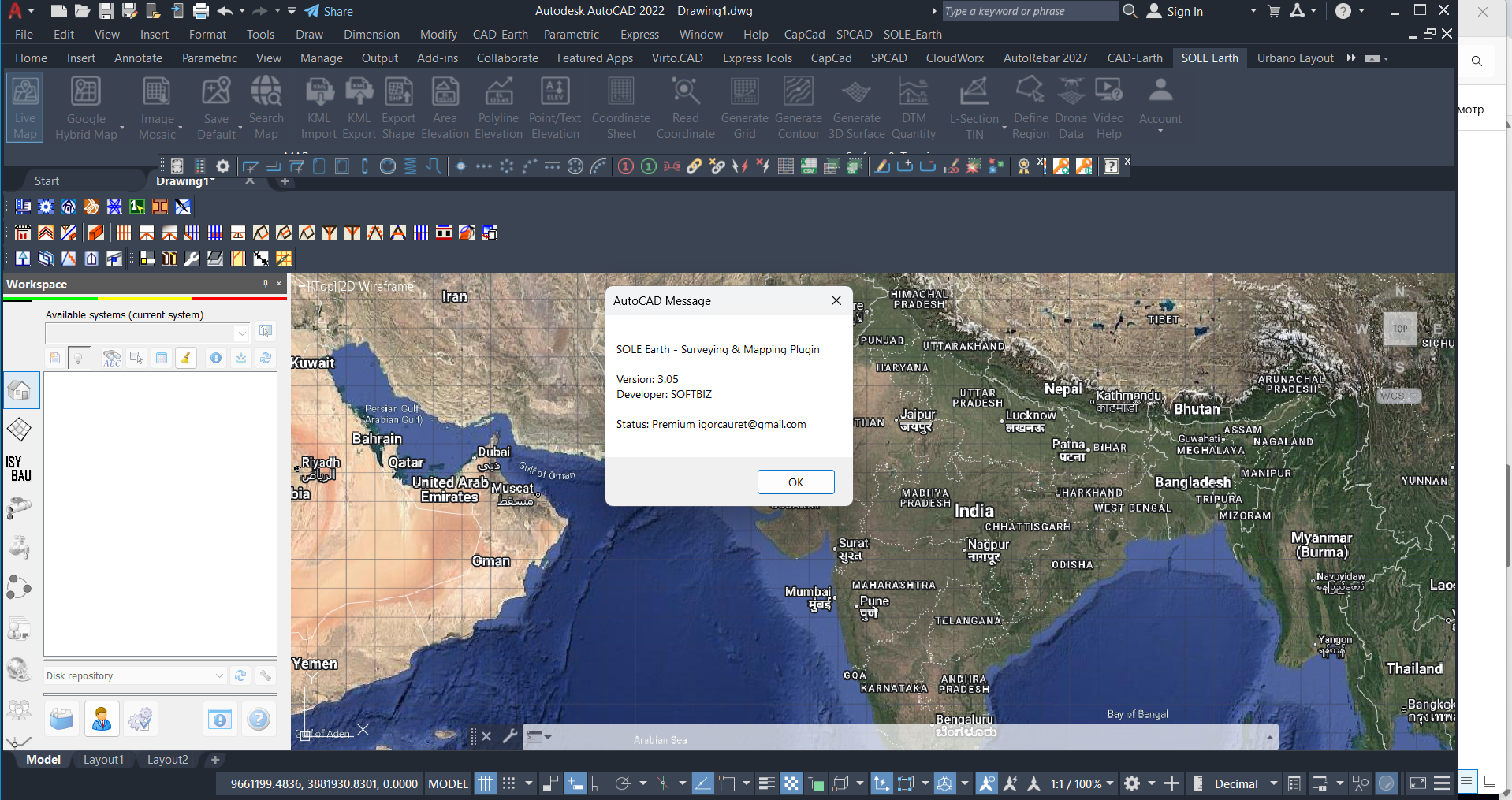The image size is (1512, 800).
Task: Click Define Region tool
Action: [1030, 108]
